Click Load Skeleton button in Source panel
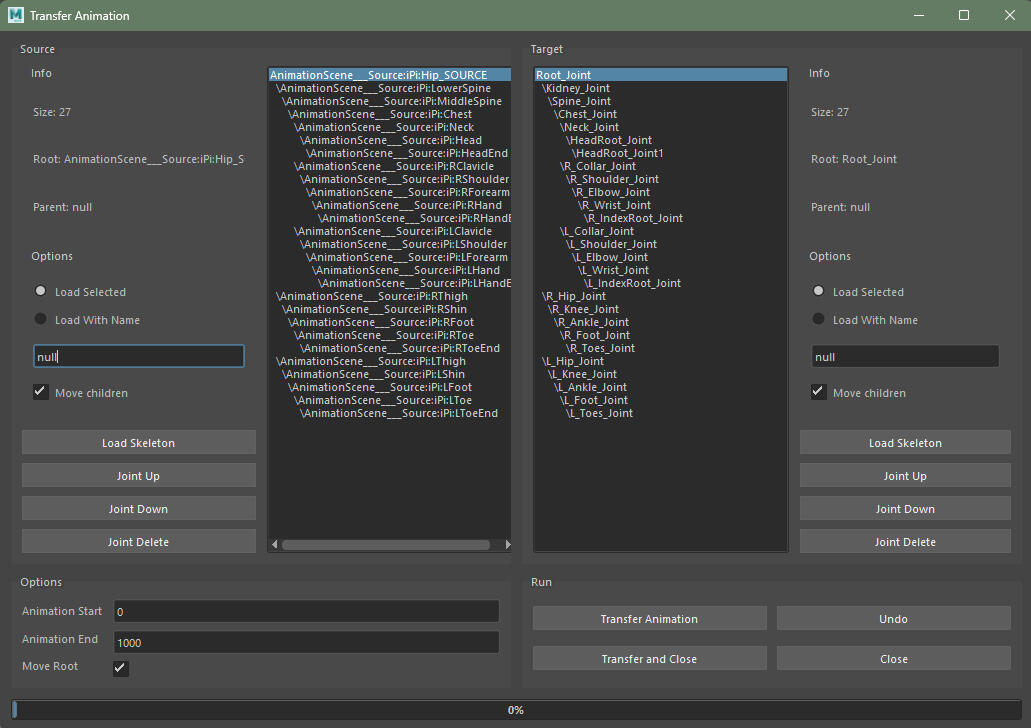1031x728 pixels. [x=138, y=443]
